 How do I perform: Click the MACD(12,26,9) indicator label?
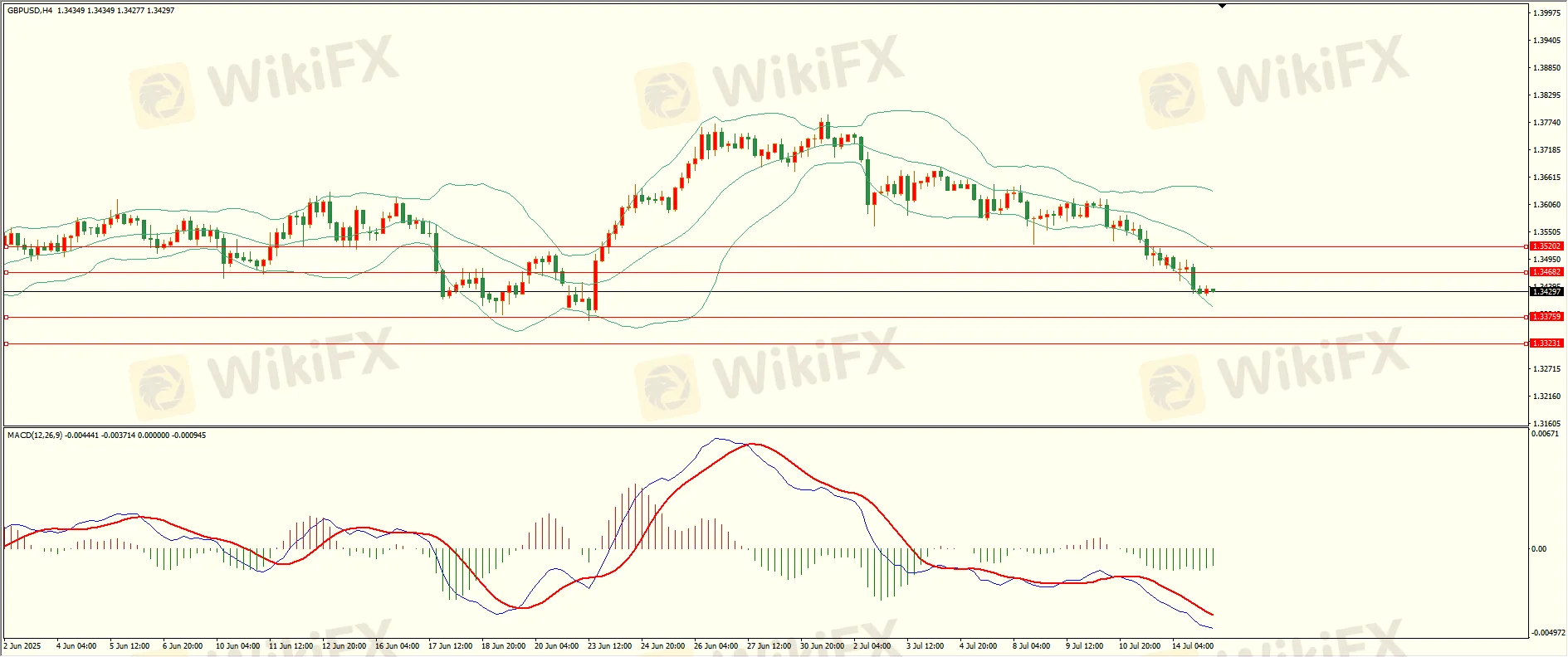(35, 436)
